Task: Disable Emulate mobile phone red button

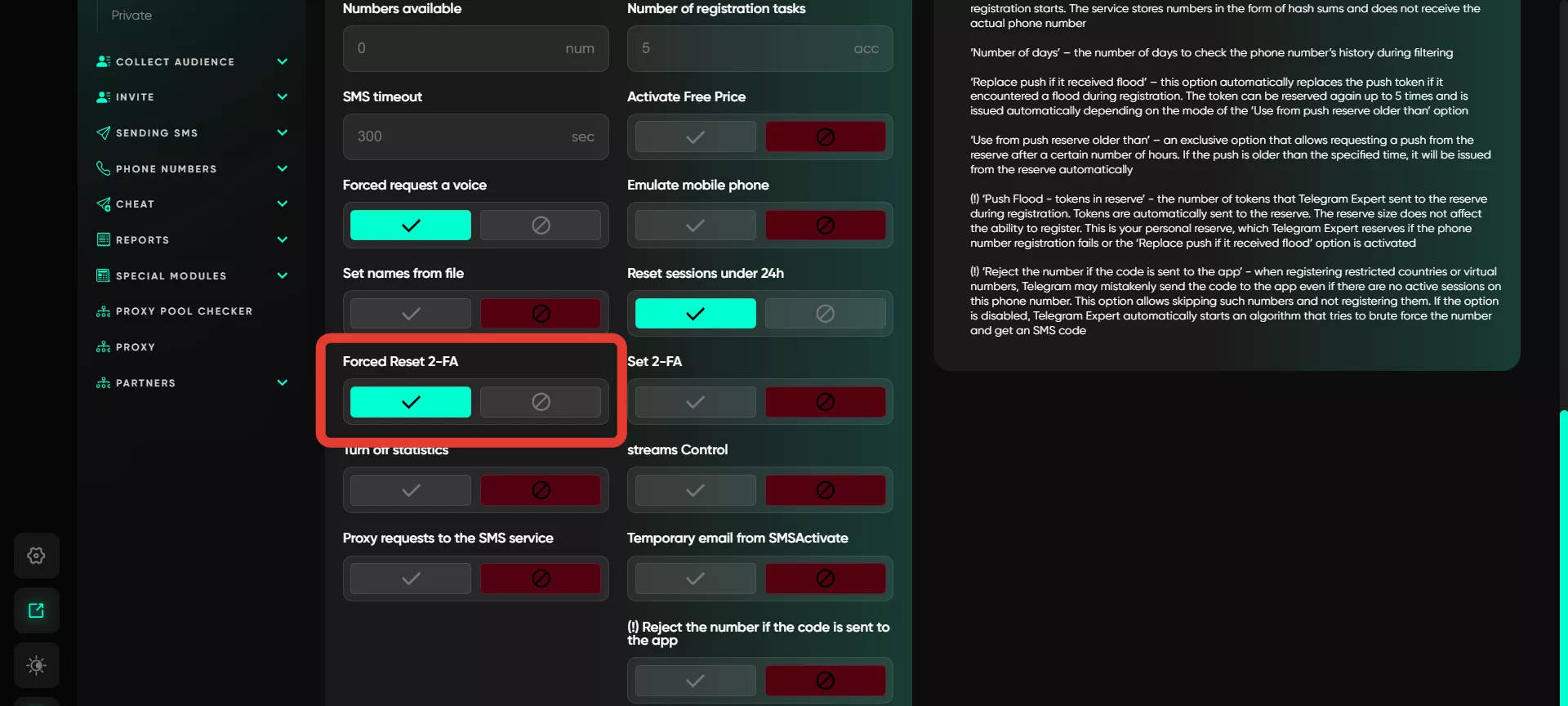Action: (825, 225)
